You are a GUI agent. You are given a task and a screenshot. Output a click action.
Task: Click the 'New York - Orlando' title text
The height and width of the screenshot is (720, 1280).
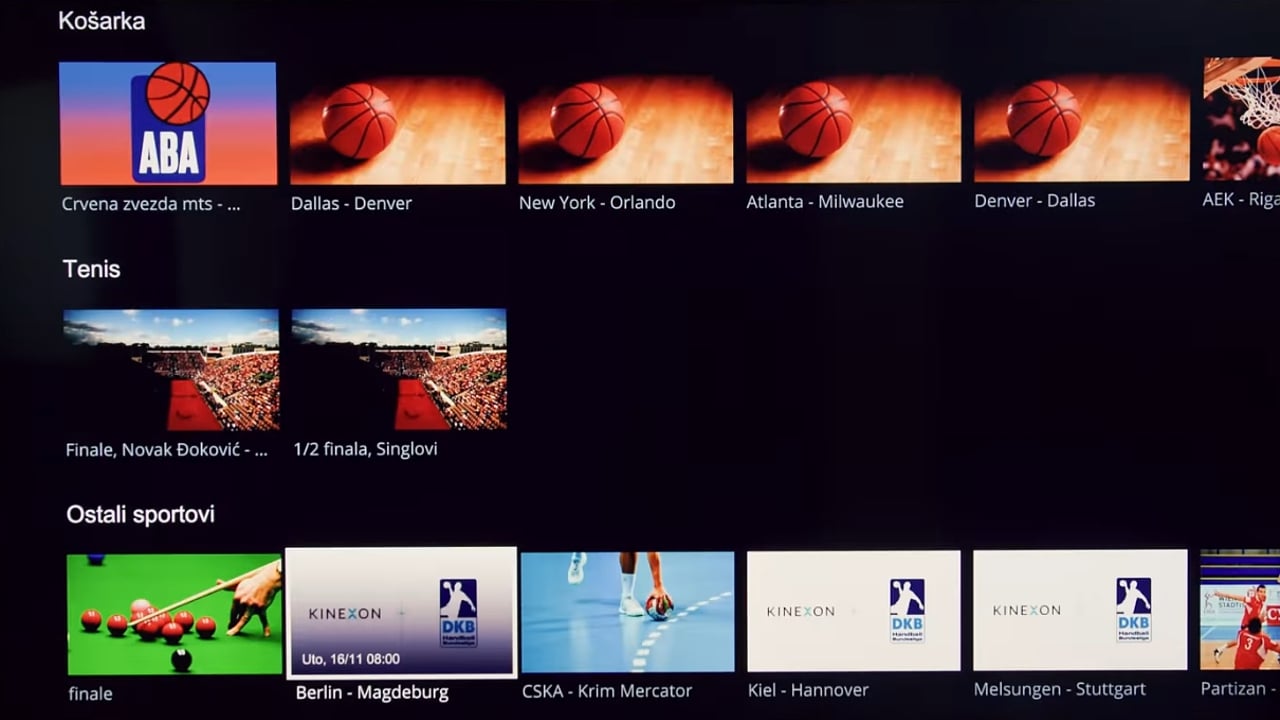point(597,202)
